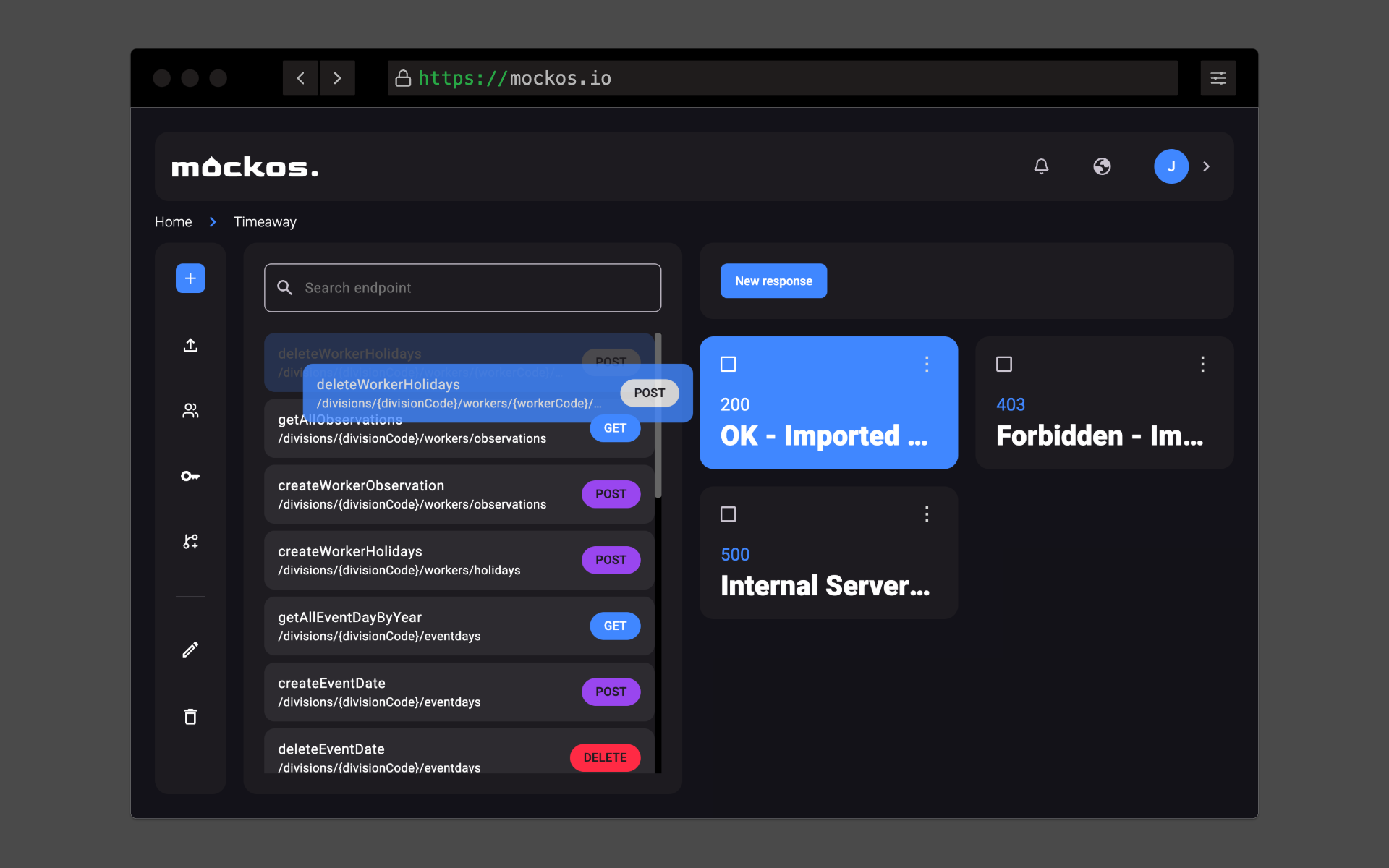Click the padlock icon in address bar
The image size is (1389, 868).
[x=403, y=78]
